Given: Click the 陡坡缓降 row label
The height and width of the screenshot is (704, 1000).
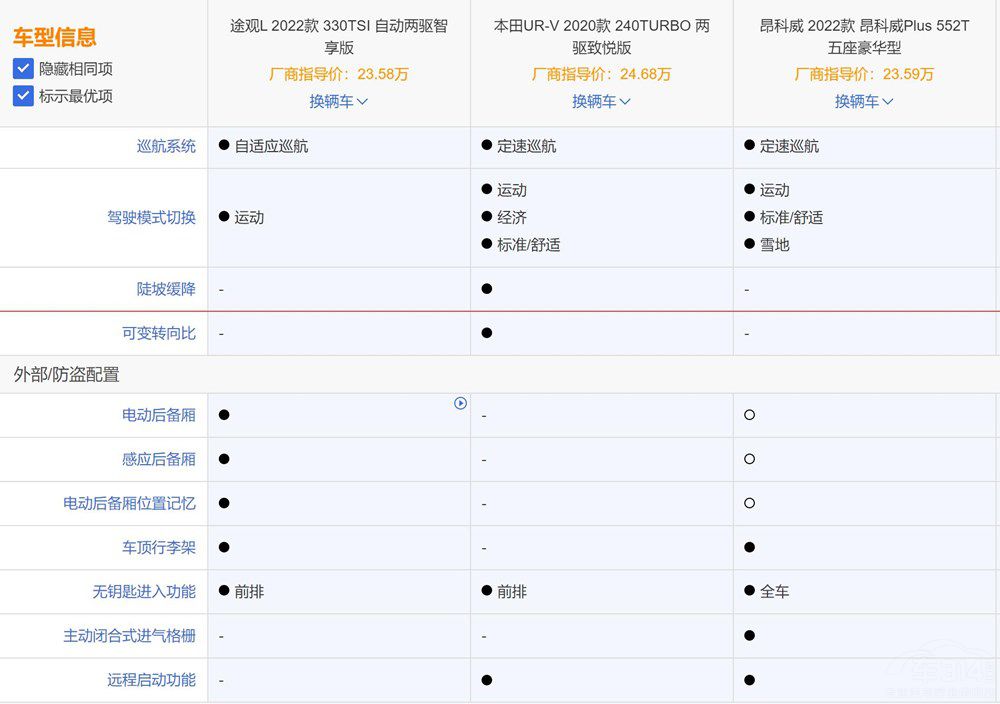Looking at the screenshot, I should 166,289.
